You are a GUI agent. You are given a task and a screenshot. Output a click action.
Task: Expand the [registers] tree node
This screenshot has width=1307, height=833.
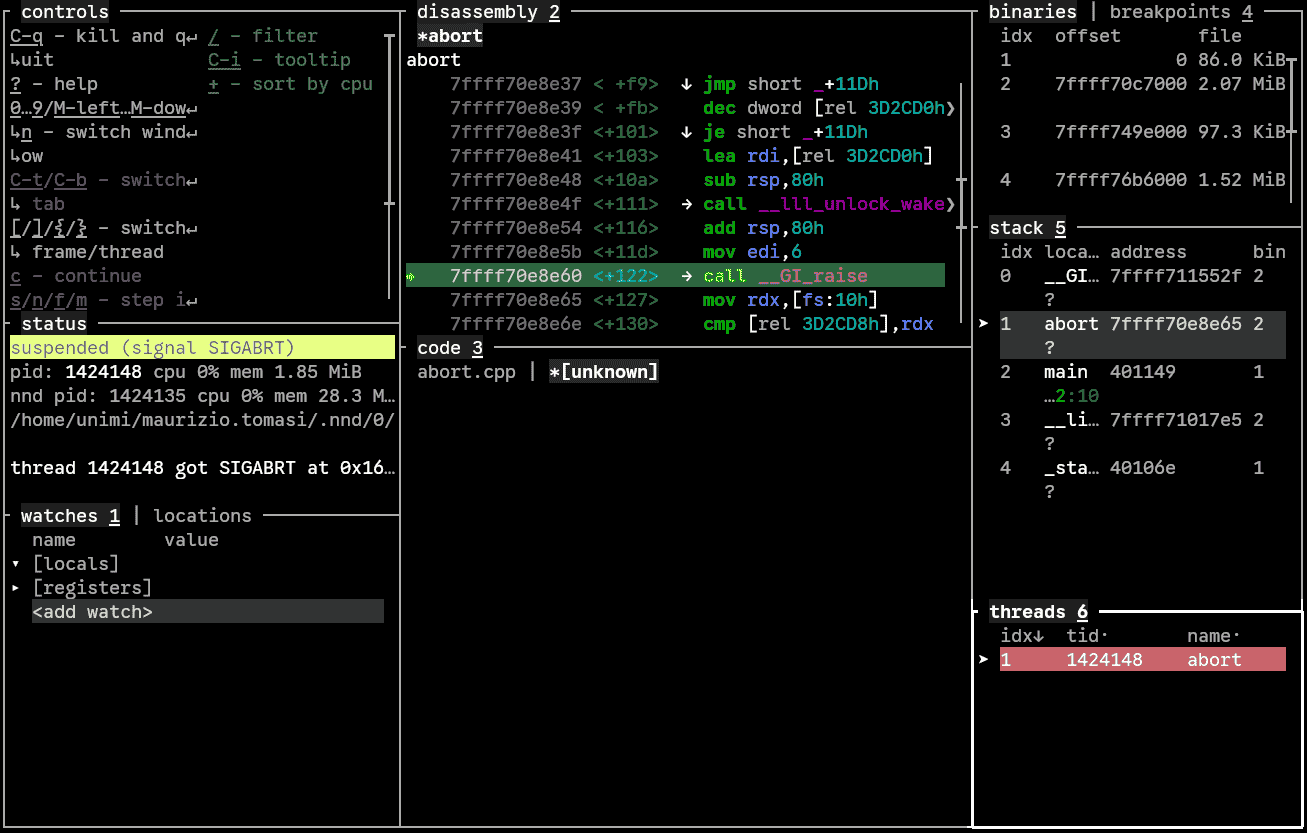pos(16,588)
